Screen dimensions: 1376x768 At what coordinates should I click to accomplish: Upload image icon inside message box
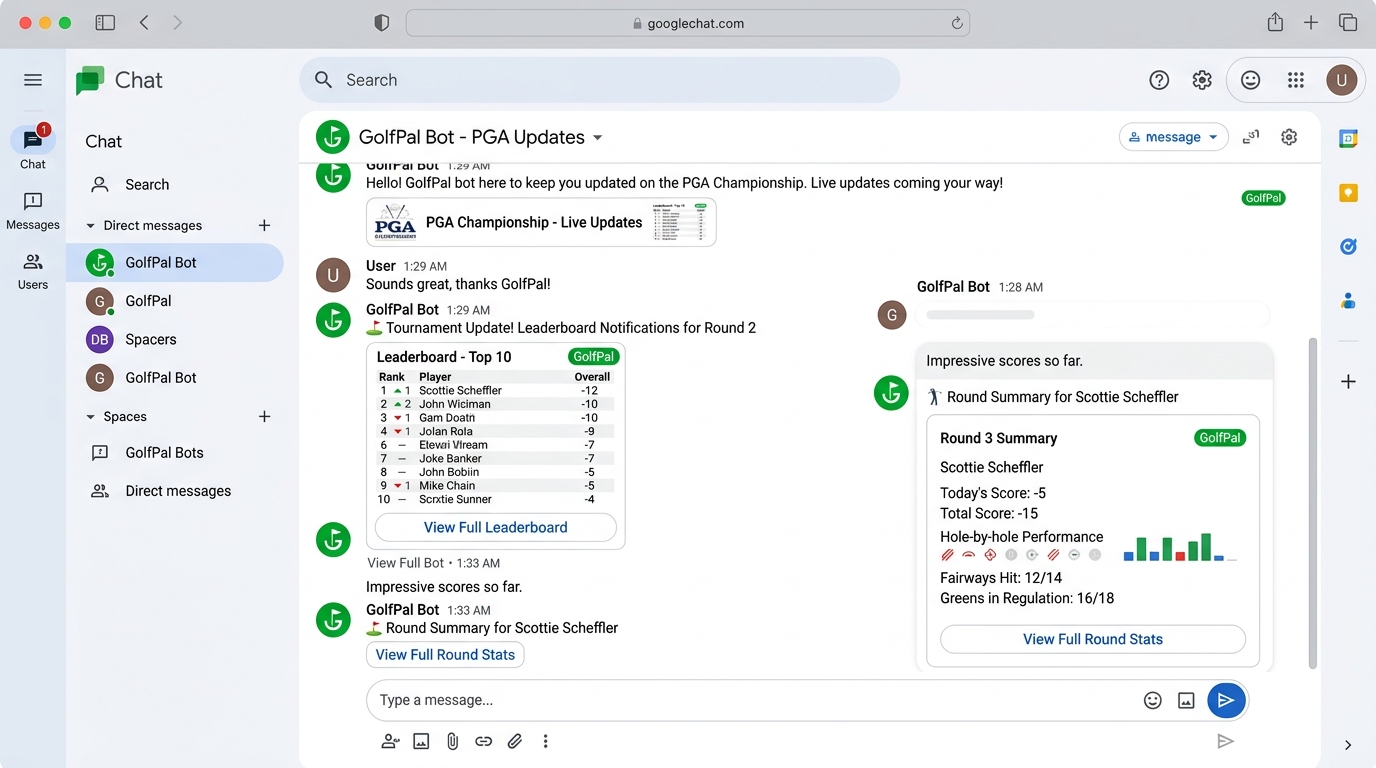point(1186,701)
